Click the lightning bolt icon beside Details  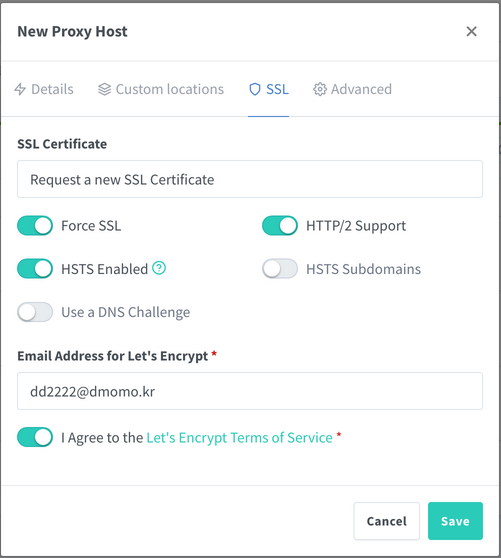tap(20, 89)
